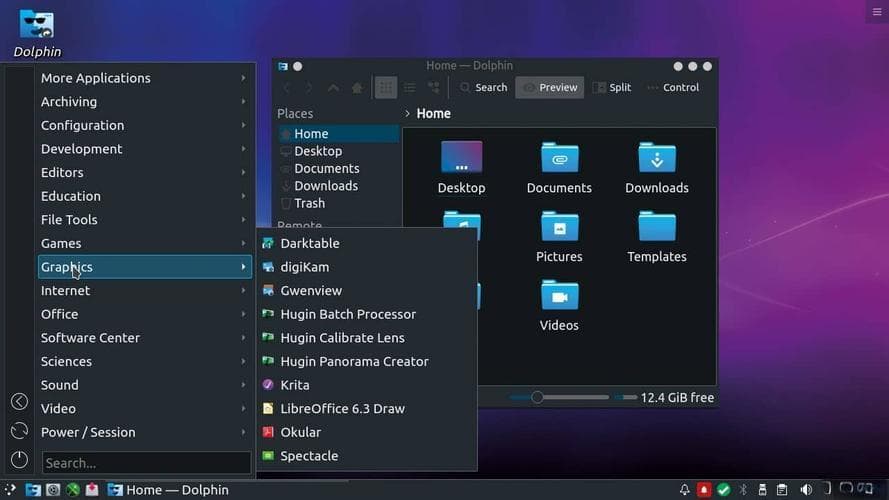This screenshot has height=500, width=889.
Task: Switch Dolphin to details tree view
Action: [x=434, y=88]
